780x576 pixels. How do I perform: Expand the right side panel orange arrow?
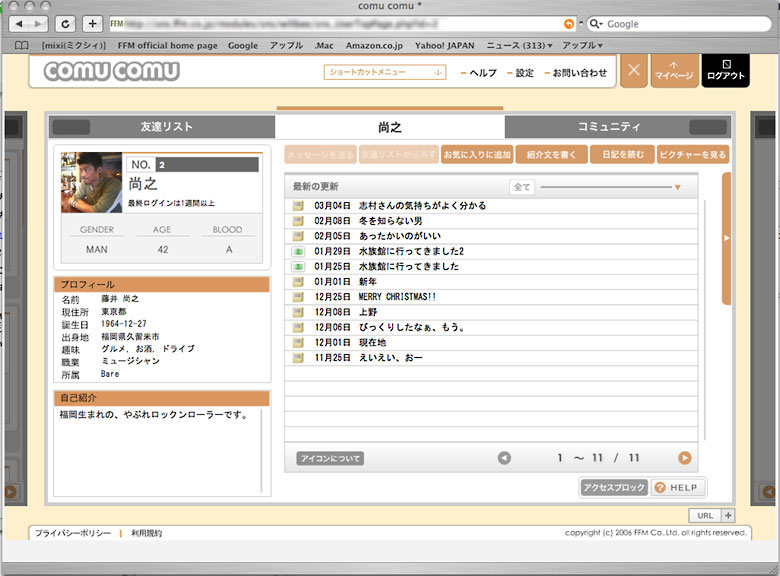click(x=727, y=238)
